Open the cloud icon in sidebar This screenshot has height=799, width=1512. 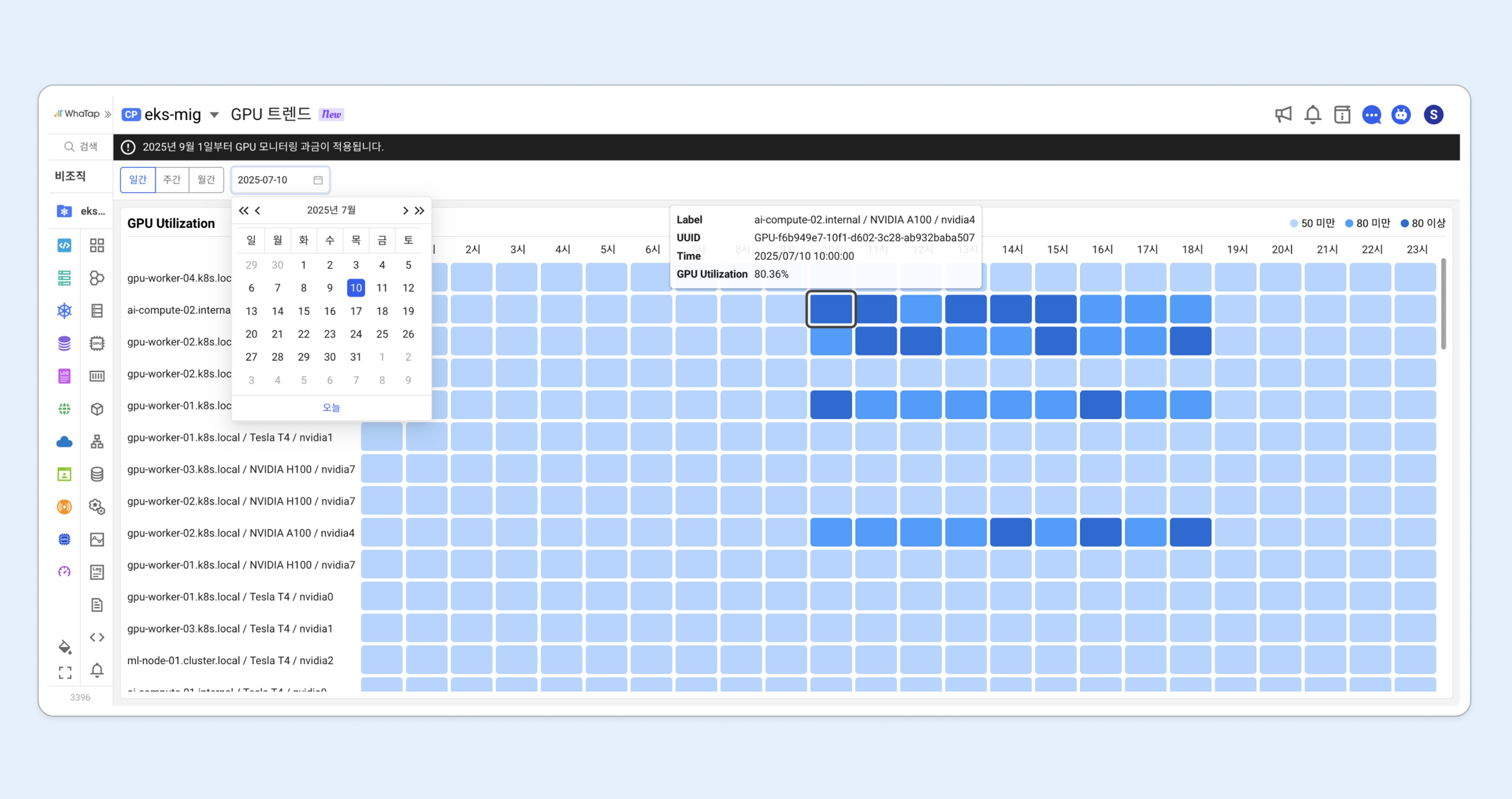(x=65, y=442)
